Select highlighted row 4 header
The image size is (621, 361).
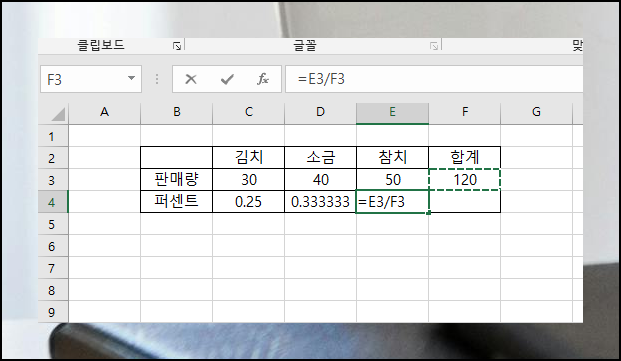coord(53,202)
